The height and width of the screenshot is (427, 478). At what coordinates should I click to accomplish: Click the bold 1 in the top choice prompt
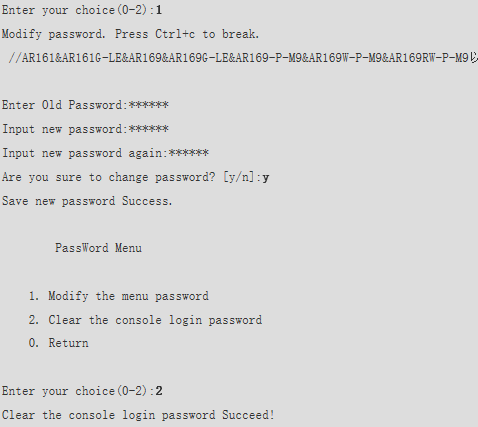pos(159,10)
